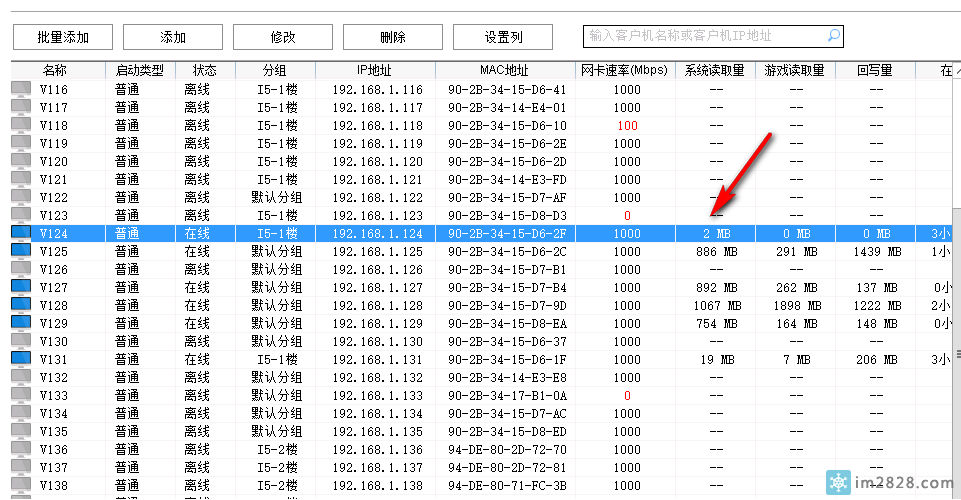Viewport: 961px width, 500px height.
Task: Sort by the 回写量 column header
Action: point(875,70)
